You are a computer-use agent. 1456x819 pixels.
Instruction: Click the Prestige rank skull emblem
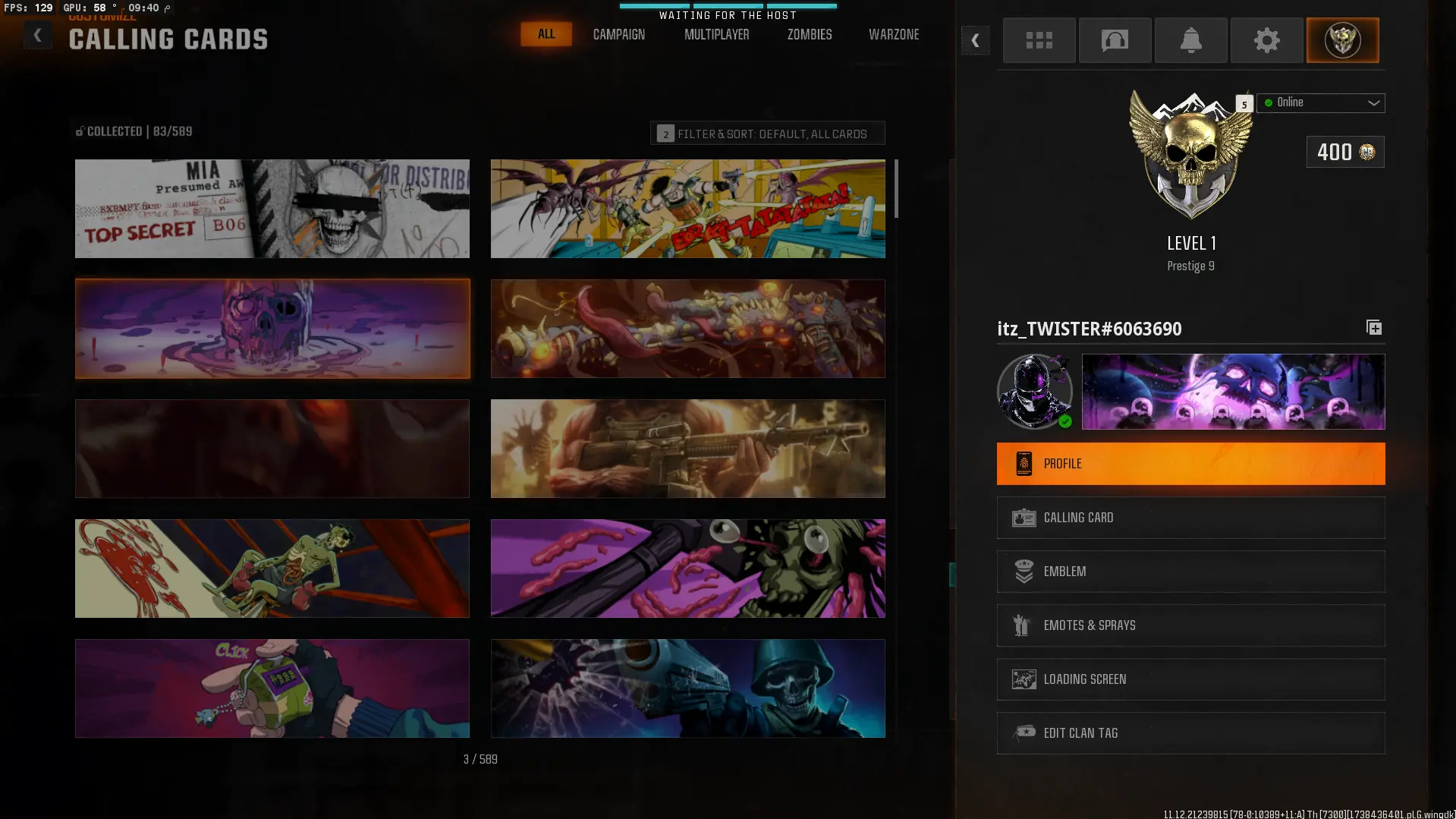point(1190,154)
